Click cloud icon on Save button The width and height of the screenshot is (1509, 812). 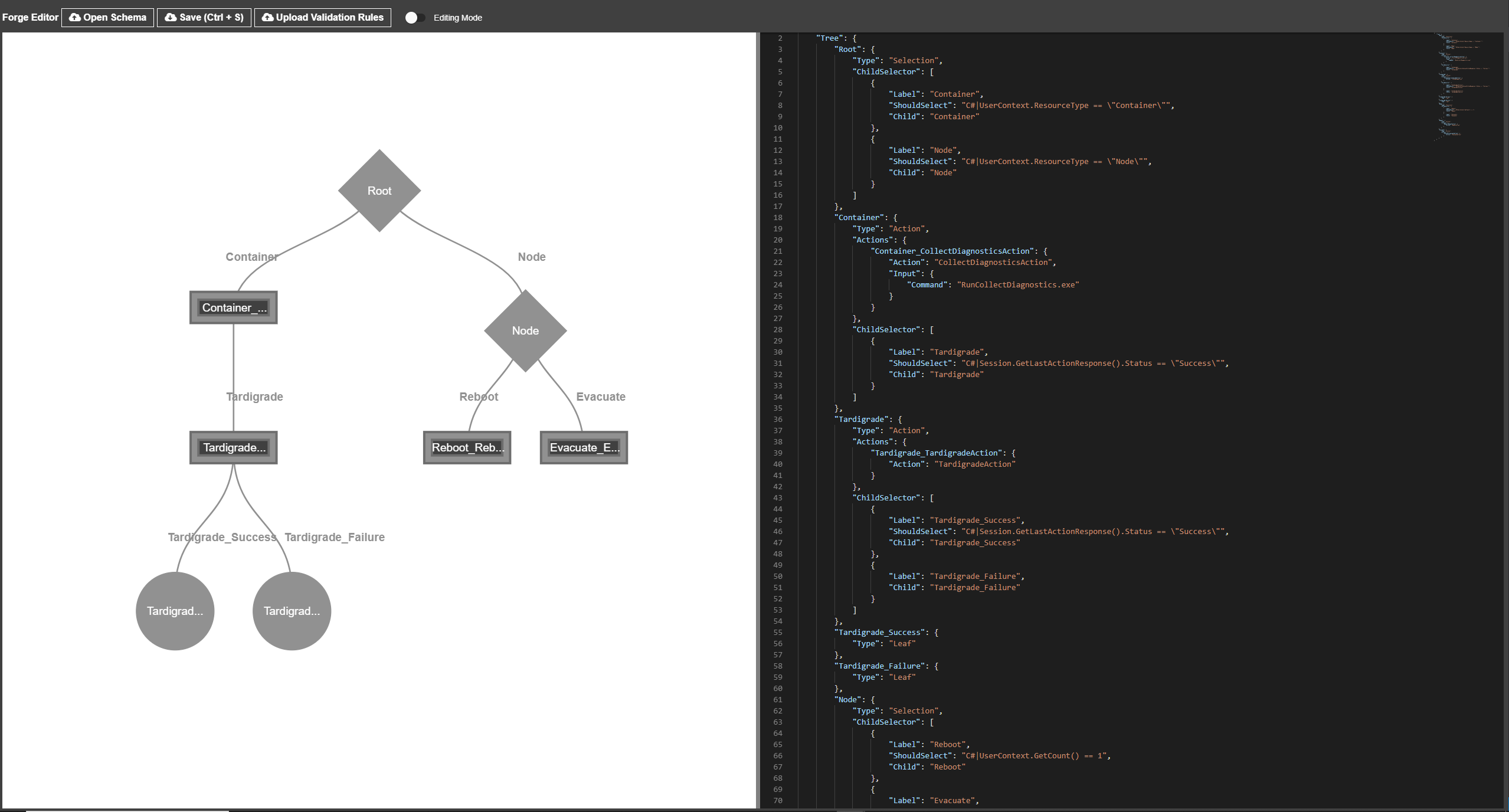pyautogui.click(x=171, y=17)
